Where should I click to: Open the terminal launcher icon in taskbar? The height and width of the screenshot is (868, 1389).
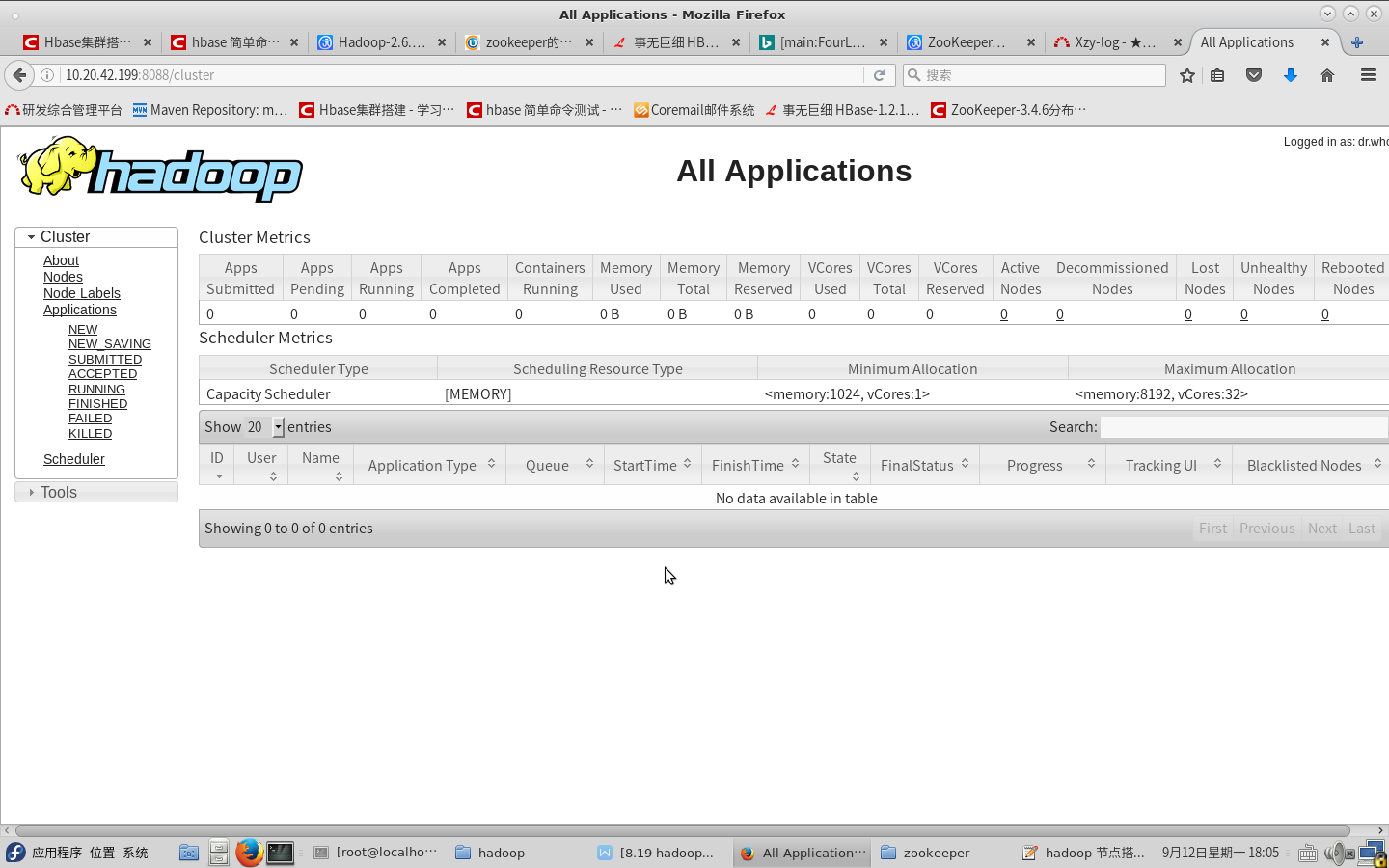point(280,853)
